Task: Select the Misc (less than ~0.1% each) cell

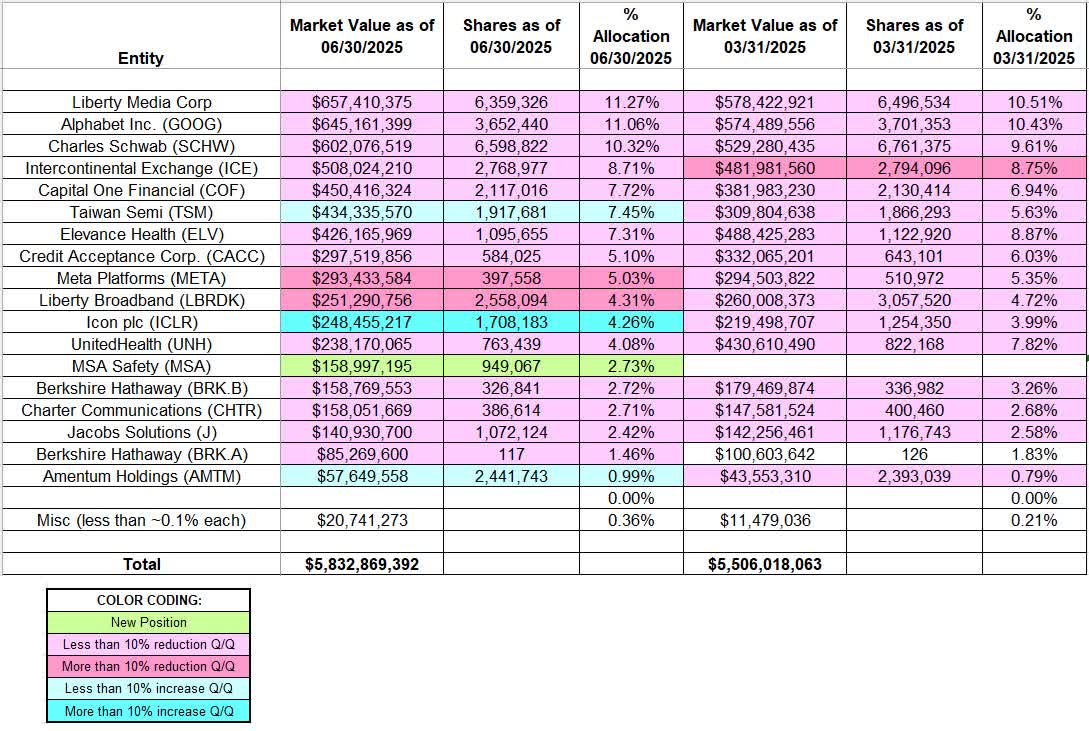Action: (x=140, y=520)
